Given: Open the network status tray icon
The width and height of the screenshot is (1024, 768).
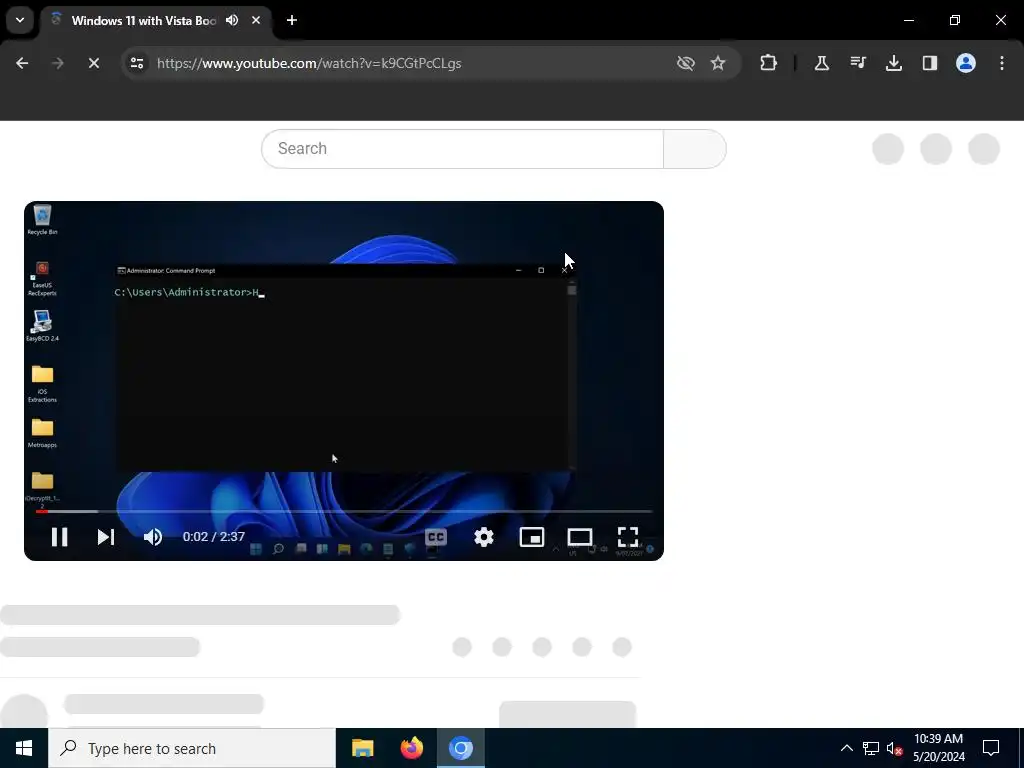Looking at the screenshot, I should pyautogui.click(x=871, y=748).
